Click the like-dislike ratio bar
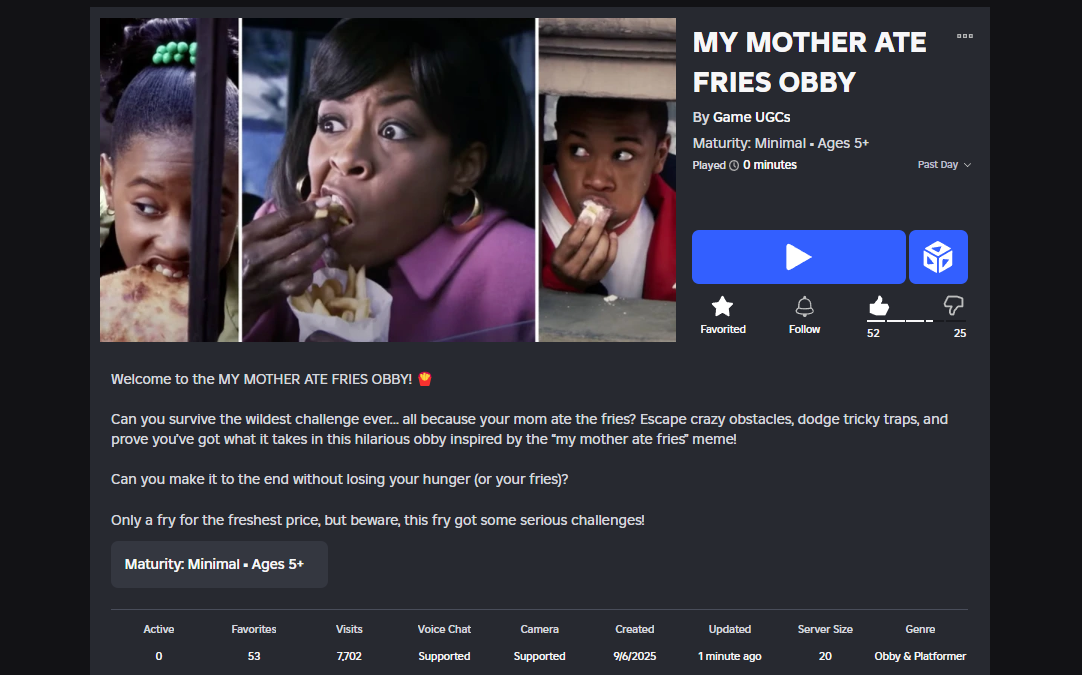1082x675 pixels. 916,321
